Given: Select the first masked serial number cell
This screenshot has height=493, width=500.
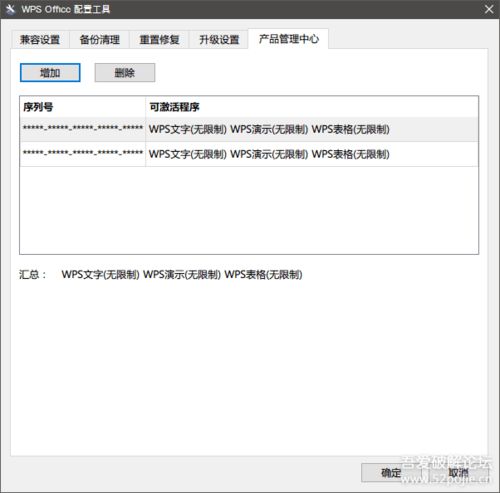Looking at the screenshot, I should click(83, 129).
